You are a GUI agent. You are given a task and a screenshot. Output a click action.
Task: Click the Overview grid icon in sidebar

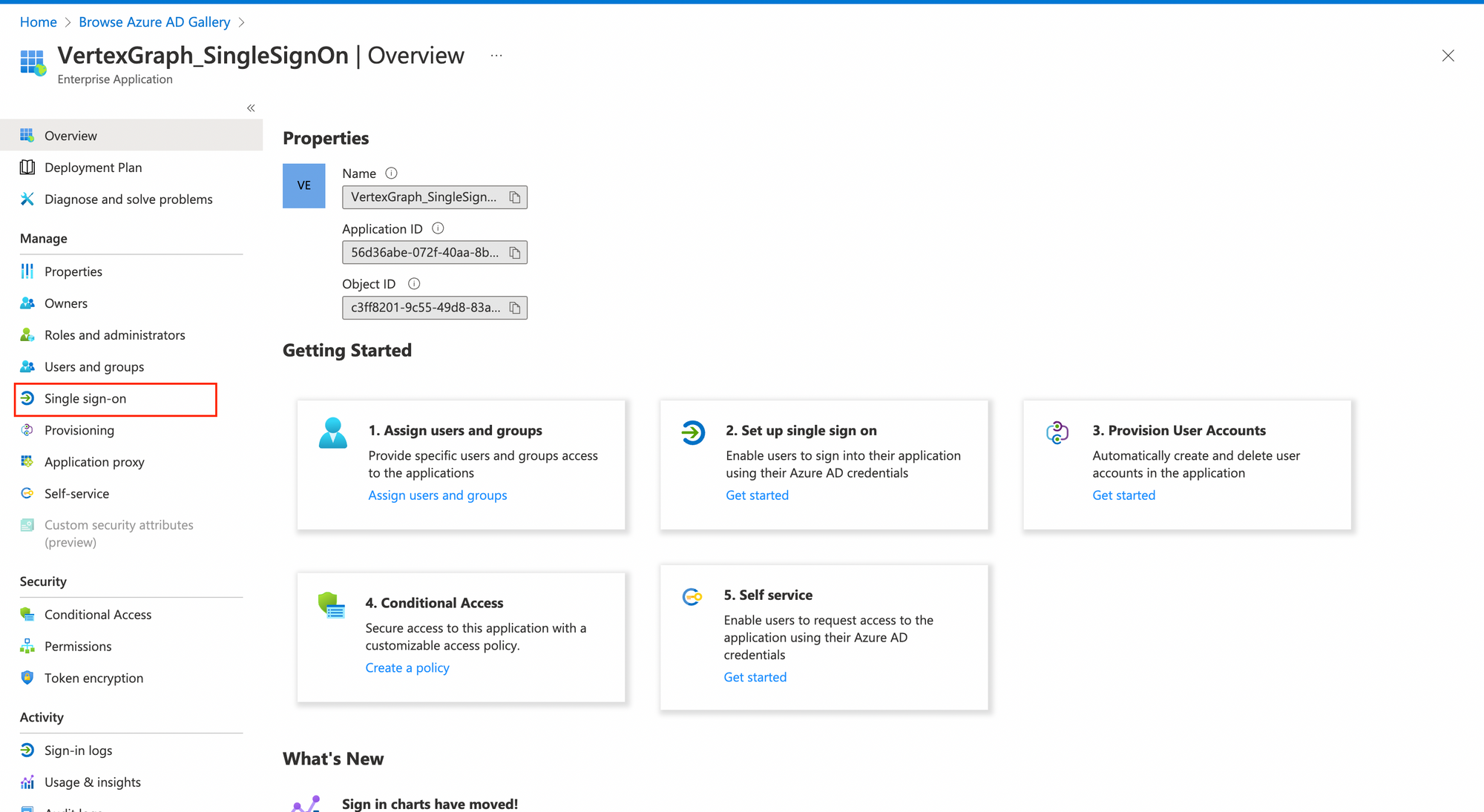[27, 135]
